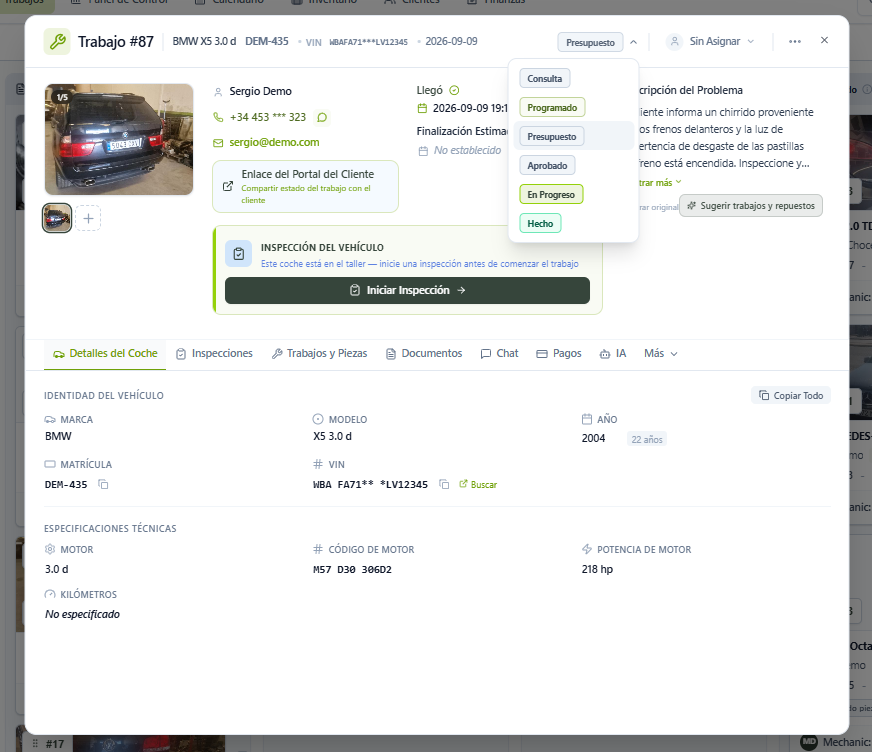
Task: Click the kilometers gauge icon
Action: (50, 594)
